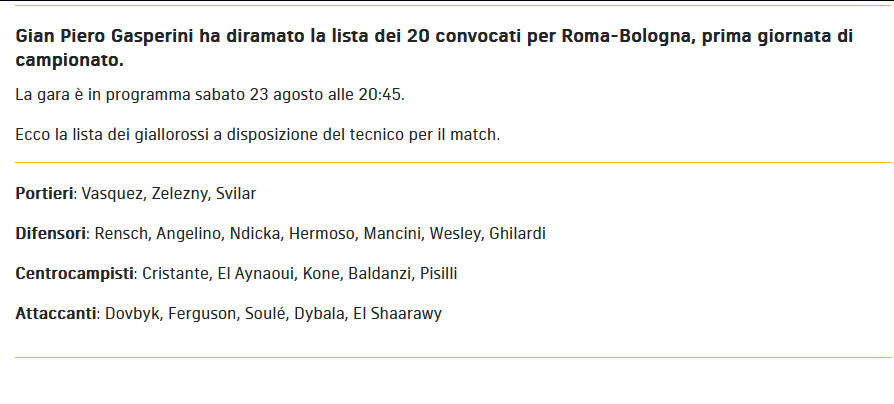Click the forward name Dybala
This screenshot has width=894, height=404.
(x=320, y=314)
